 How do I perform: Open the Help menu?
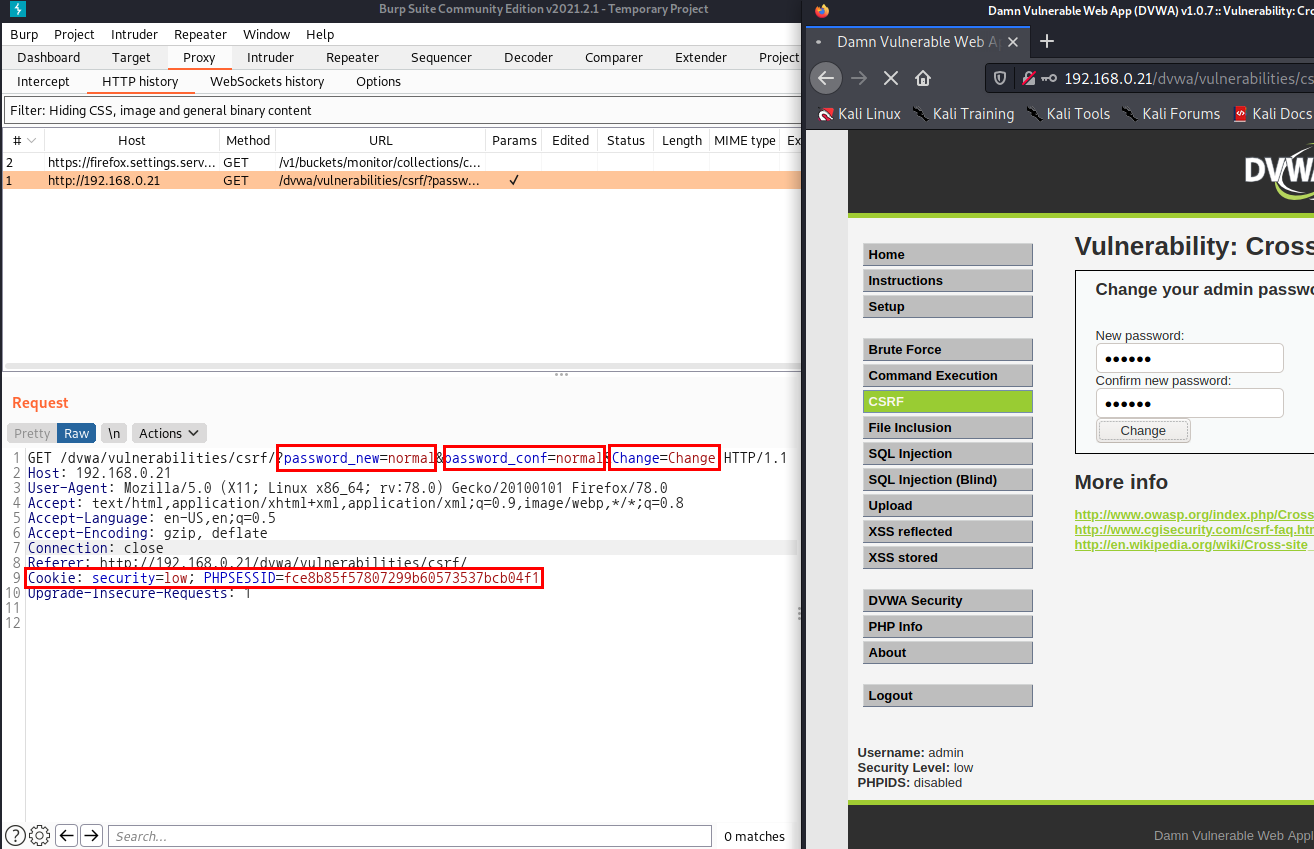click(320, 34)
